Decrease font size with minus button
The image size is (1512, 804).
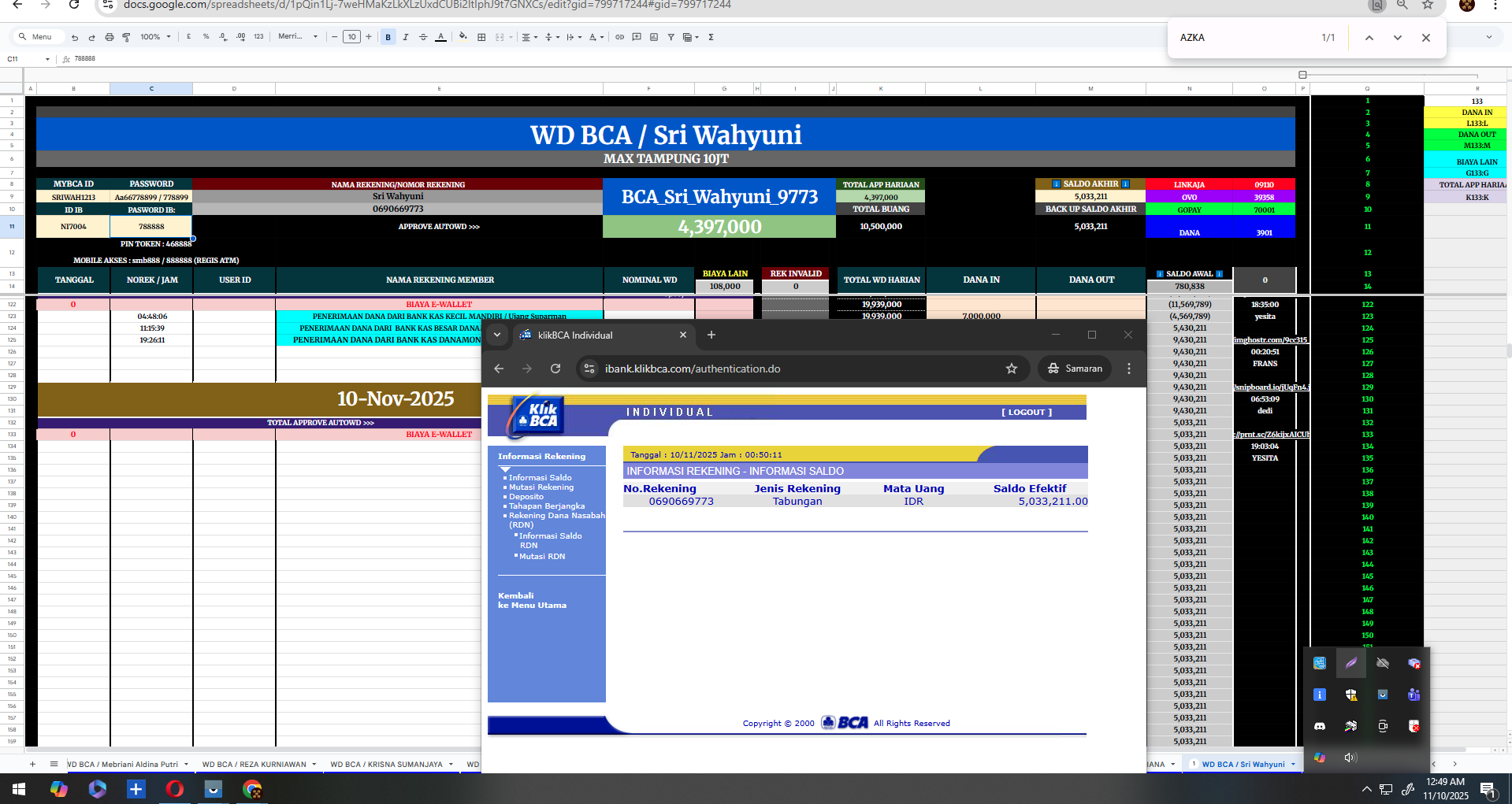pyautogui.click(x=334, y=37)
